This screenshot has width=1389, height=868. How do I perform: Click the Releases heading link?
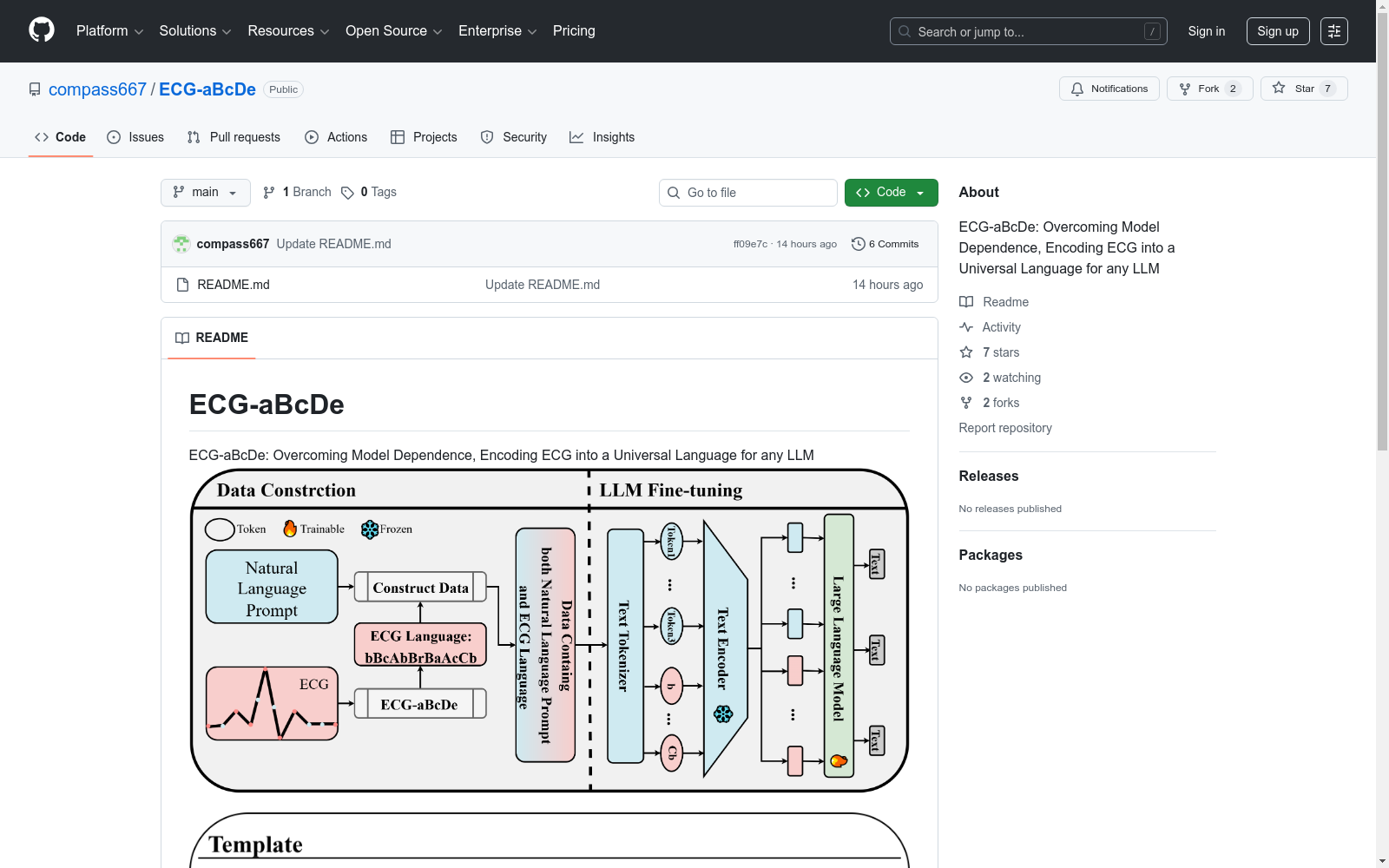coord(989,476)
